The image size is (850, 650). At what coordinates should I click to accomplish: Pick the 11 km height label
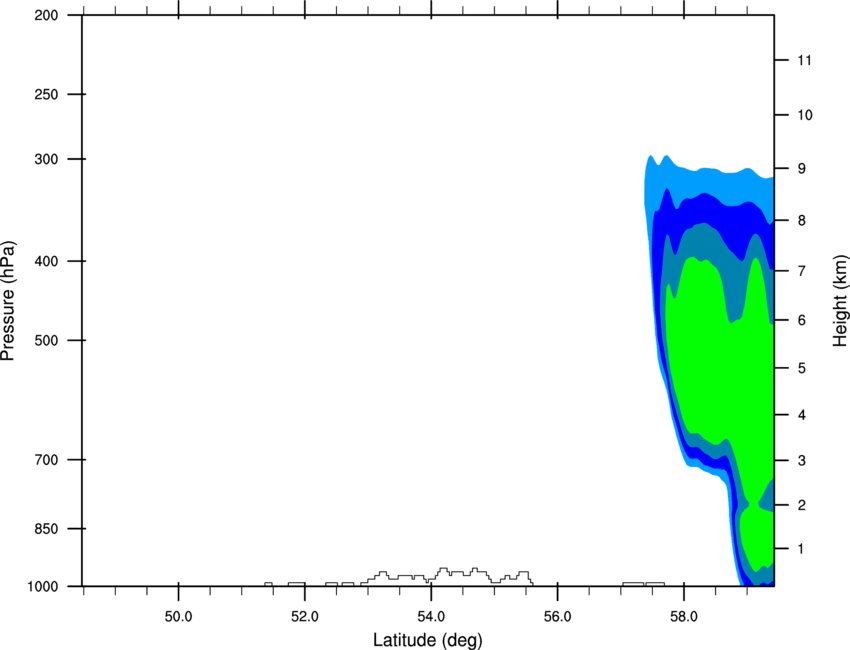(805, 60)
